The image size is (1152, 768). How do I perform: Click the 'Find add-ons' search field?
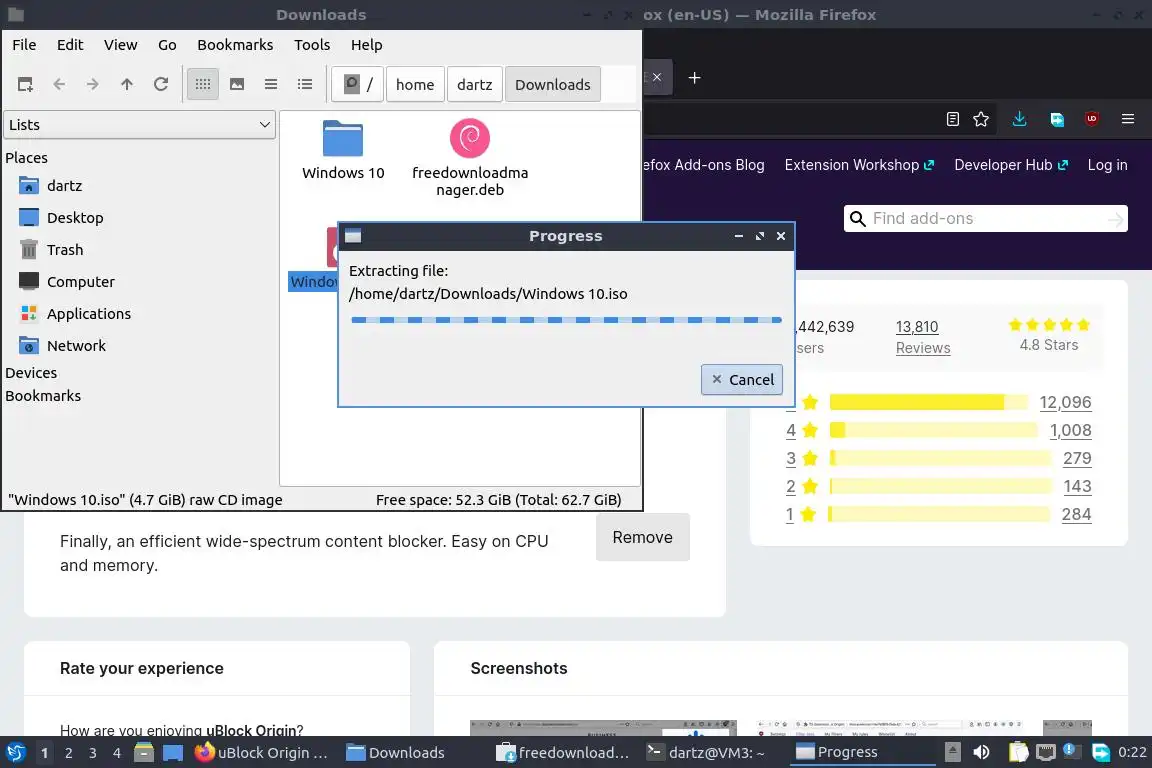pyautogui.click(x=985, y=218)
